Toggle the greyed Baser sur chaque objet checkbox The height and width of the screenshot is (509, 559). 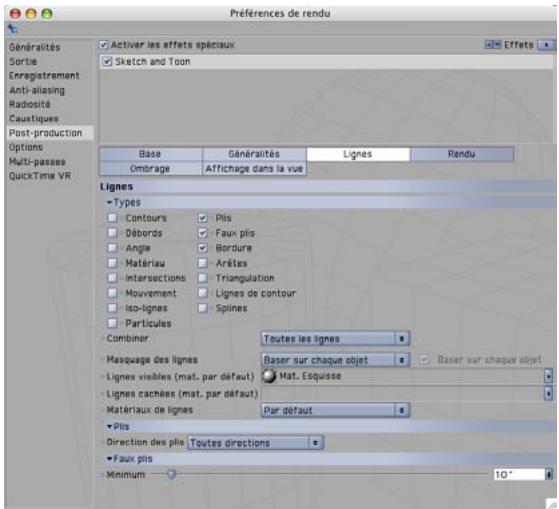pos(424,359)
